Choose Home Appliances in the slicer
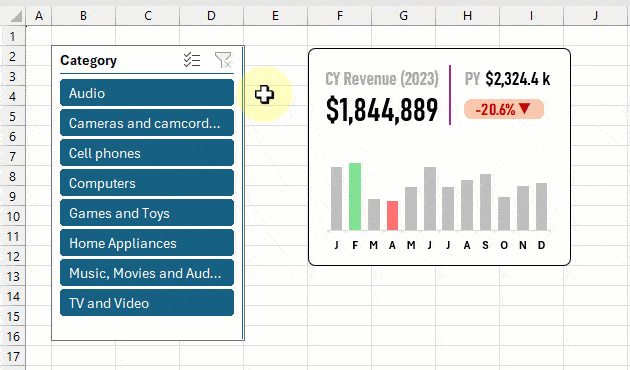The width and height of the screenshot is (630, 370). point(147,243)
